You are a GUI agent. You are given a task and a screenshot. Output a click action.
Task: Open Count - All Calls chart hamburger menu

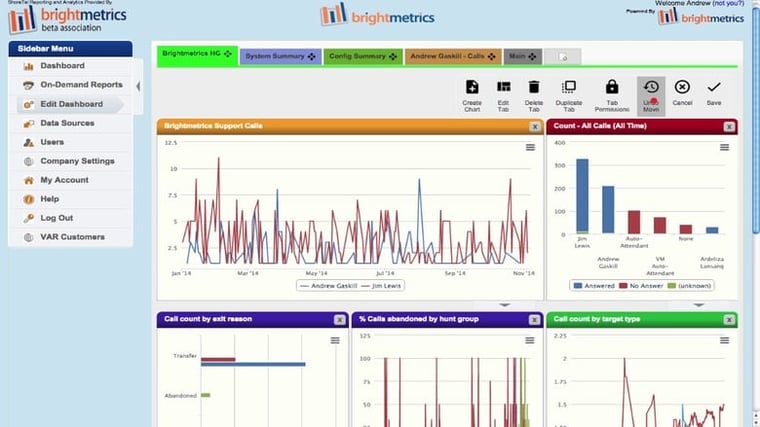(x=724, y=147)
